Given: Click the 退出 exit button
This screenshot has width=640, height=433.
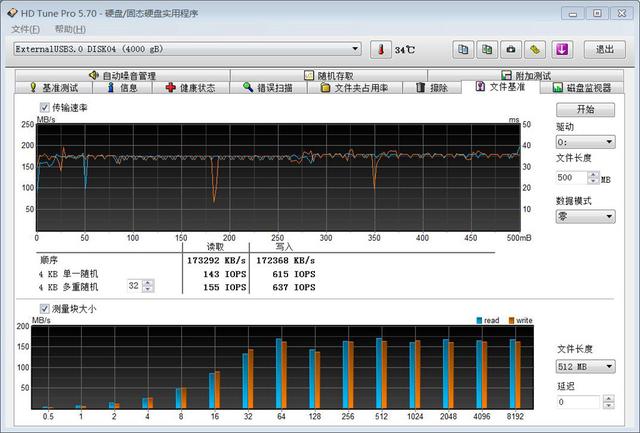Looking at the screenshot, I should pos(604,50).
